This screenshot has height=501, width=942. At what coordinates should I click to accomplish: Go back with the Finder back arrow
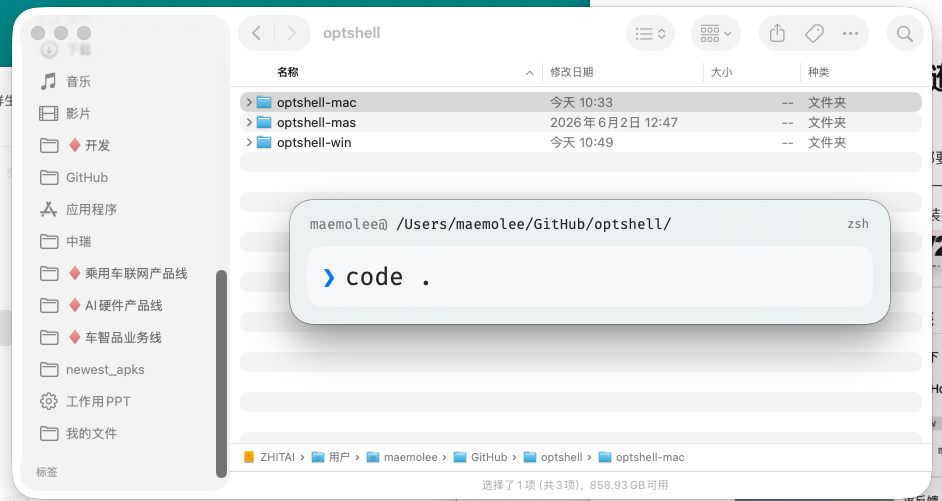pos(257,33)
